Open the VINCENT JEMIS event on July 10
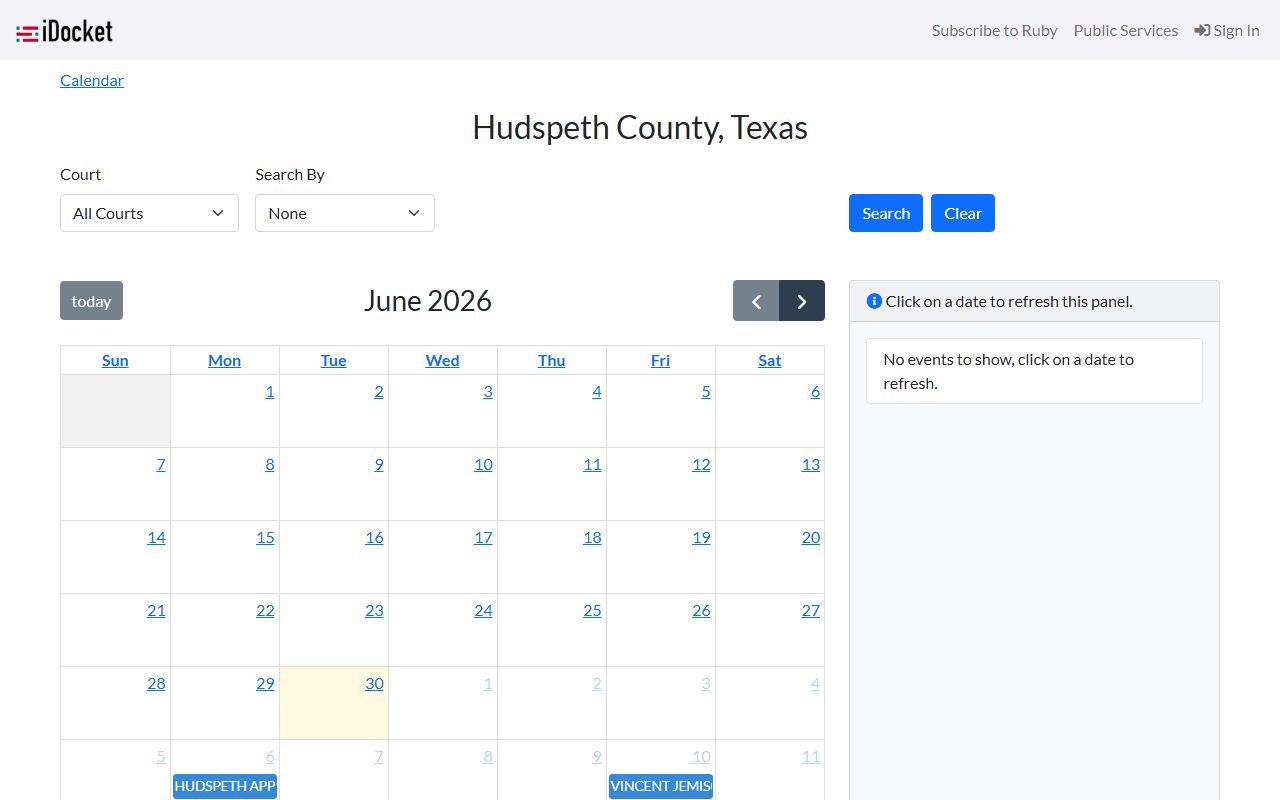The width and height of the screenshot is (1280, 800). pos(661,786)
